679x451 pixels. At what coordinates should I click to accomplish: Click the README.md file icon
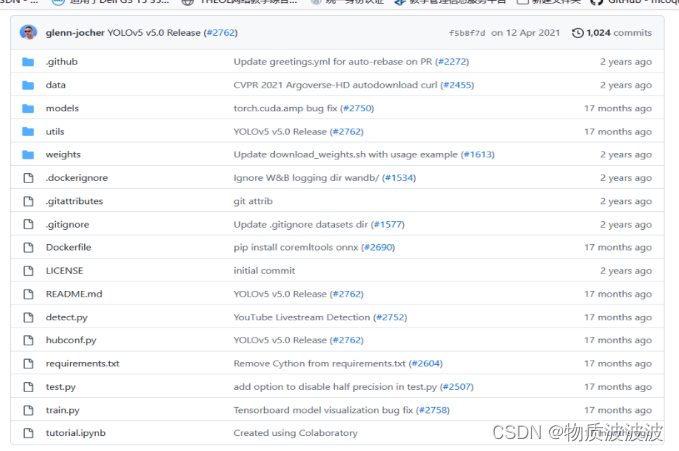click(x=29, y=294)
